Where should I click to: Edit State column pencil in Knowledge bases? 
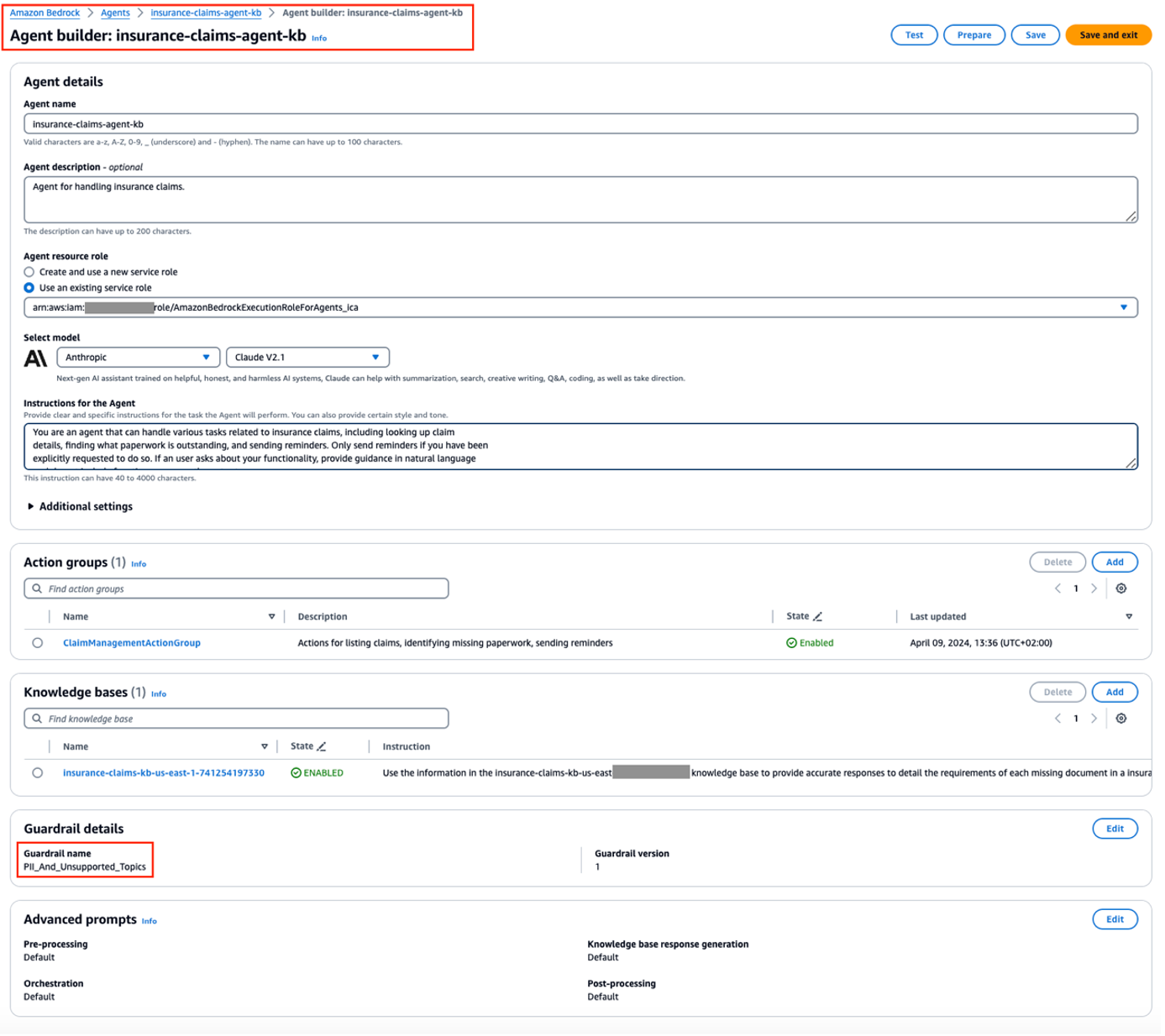[x=321, y=746]
